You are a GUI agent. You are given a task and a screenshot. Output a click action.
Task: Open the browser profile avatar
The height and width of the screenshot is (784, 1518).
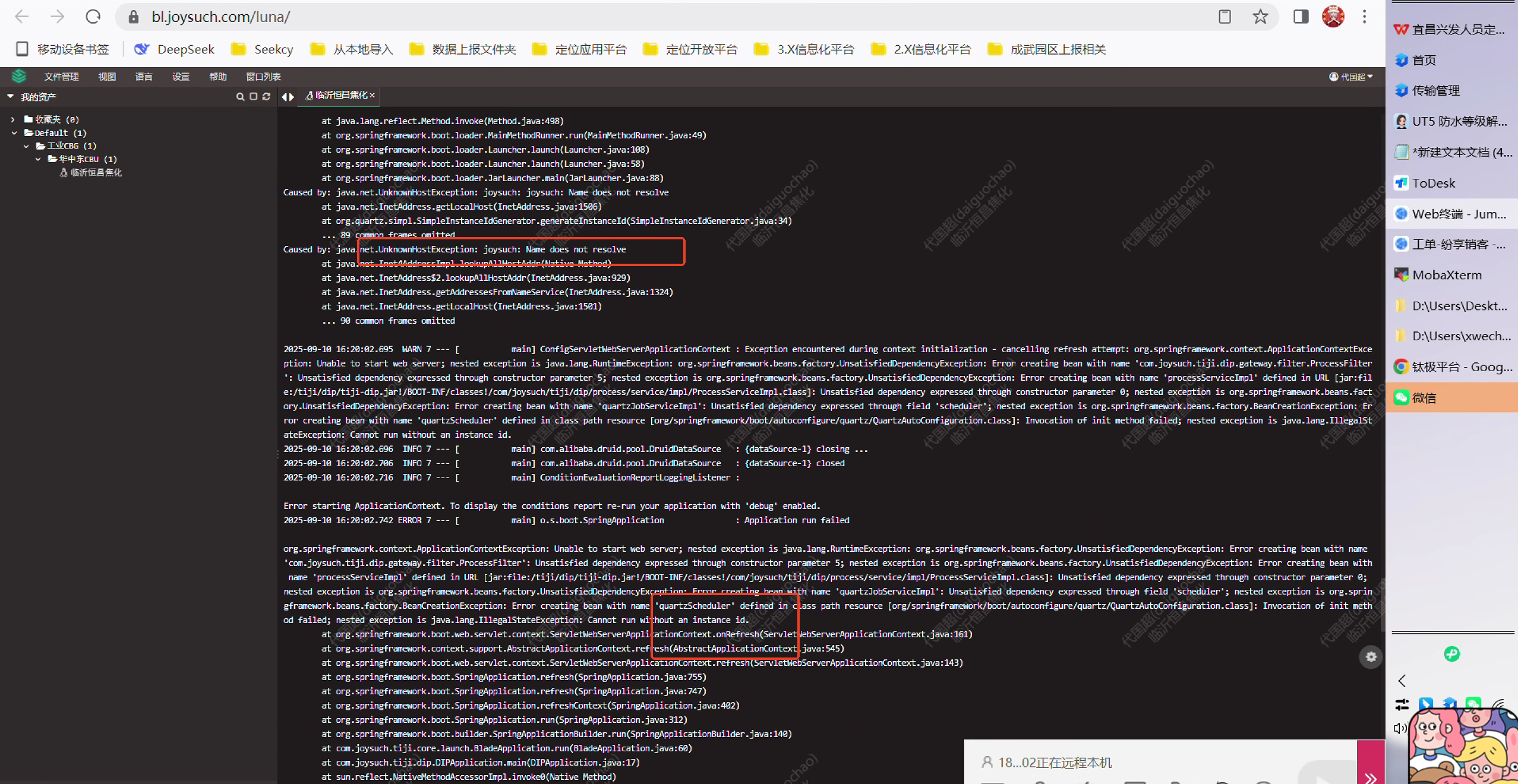point(1333,17)
